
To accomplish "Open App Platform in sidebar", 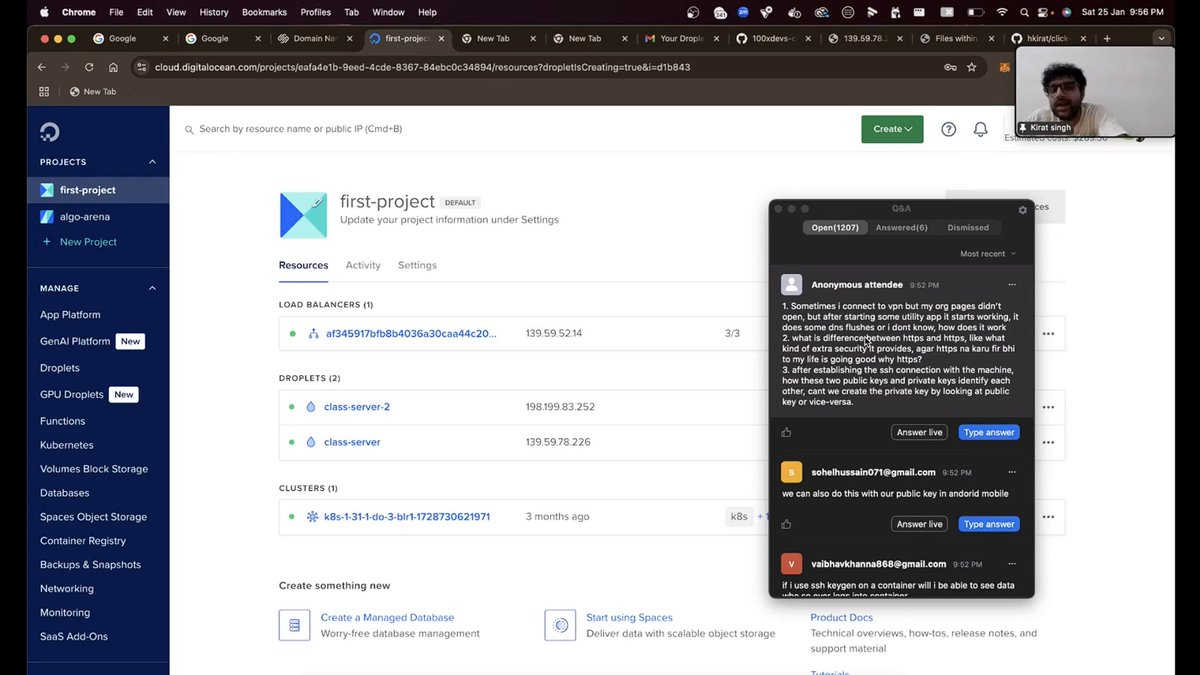I will coord(70,315).
